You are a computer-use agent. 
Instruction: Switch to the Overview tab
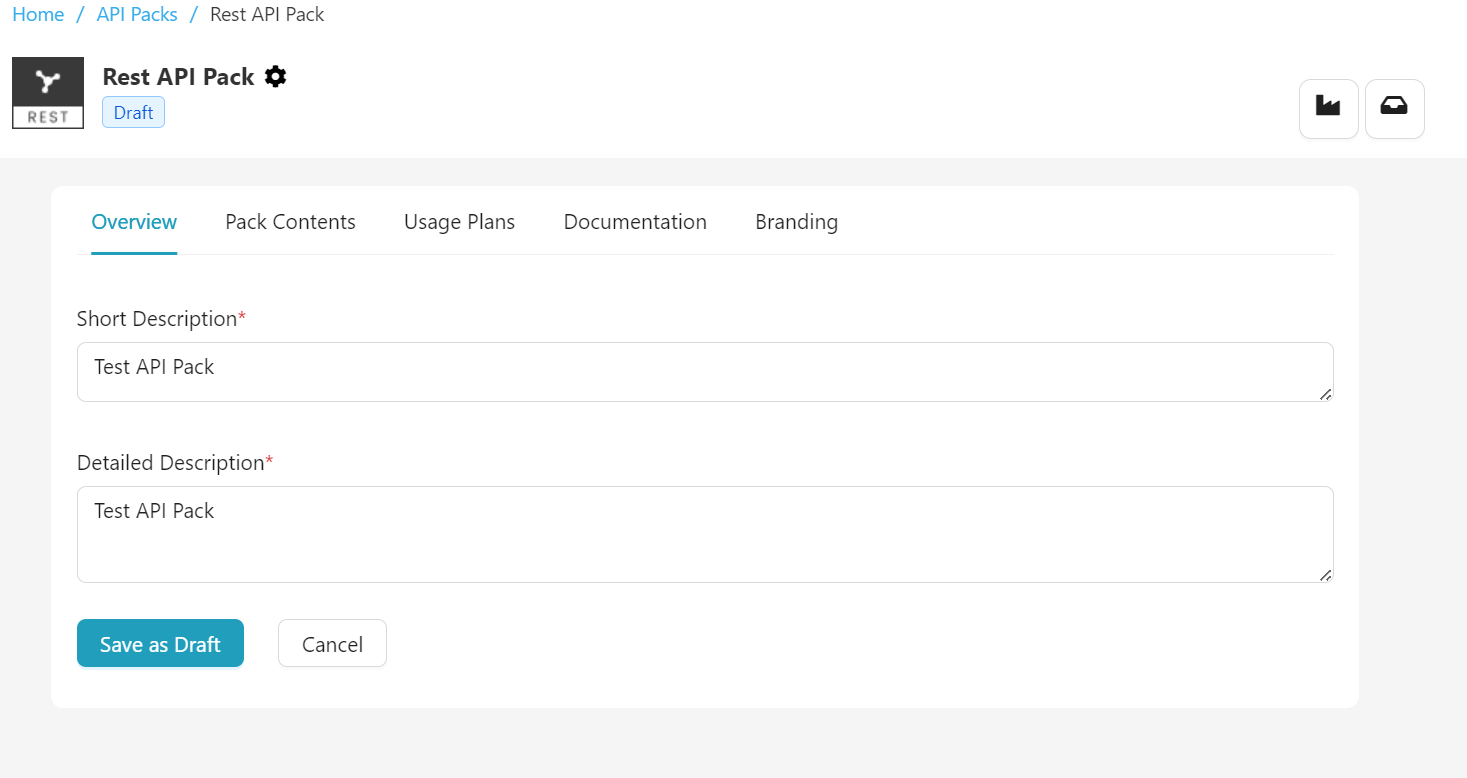134,222
